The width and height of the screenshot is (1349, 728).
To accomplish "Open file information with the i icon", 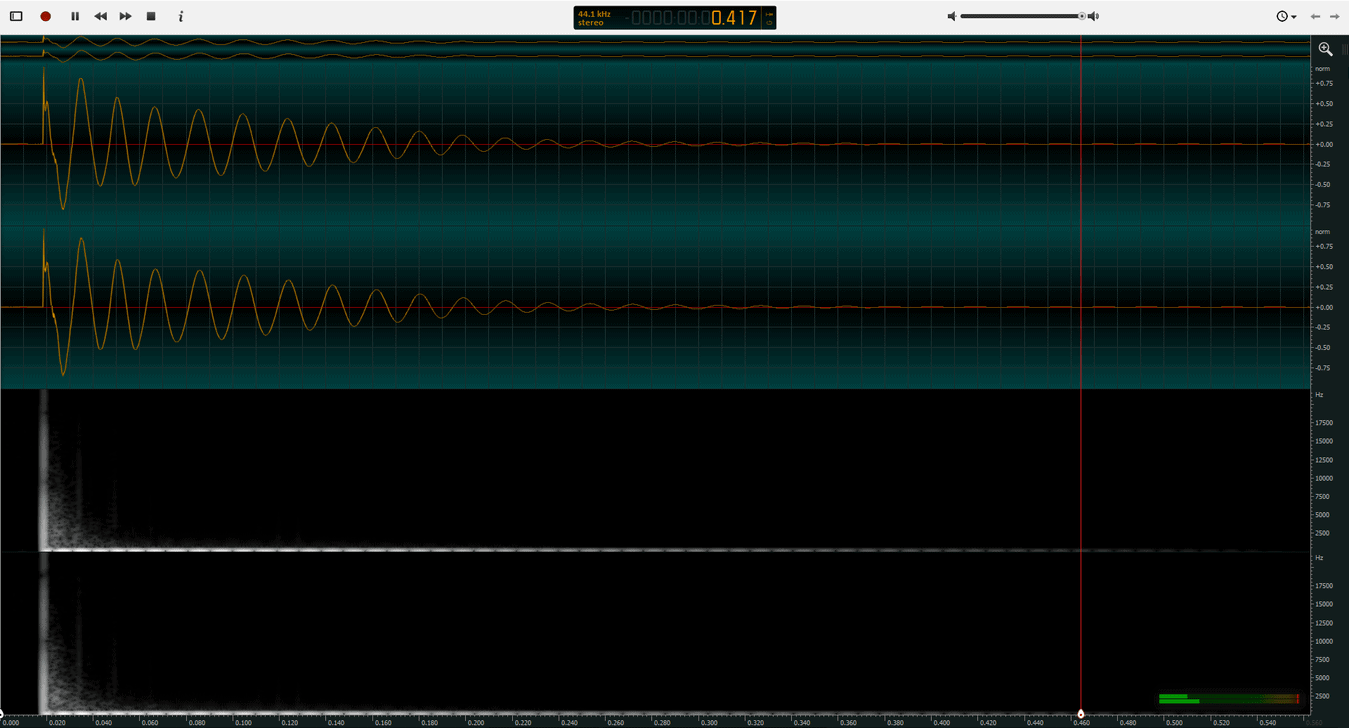I will point(181,16).
